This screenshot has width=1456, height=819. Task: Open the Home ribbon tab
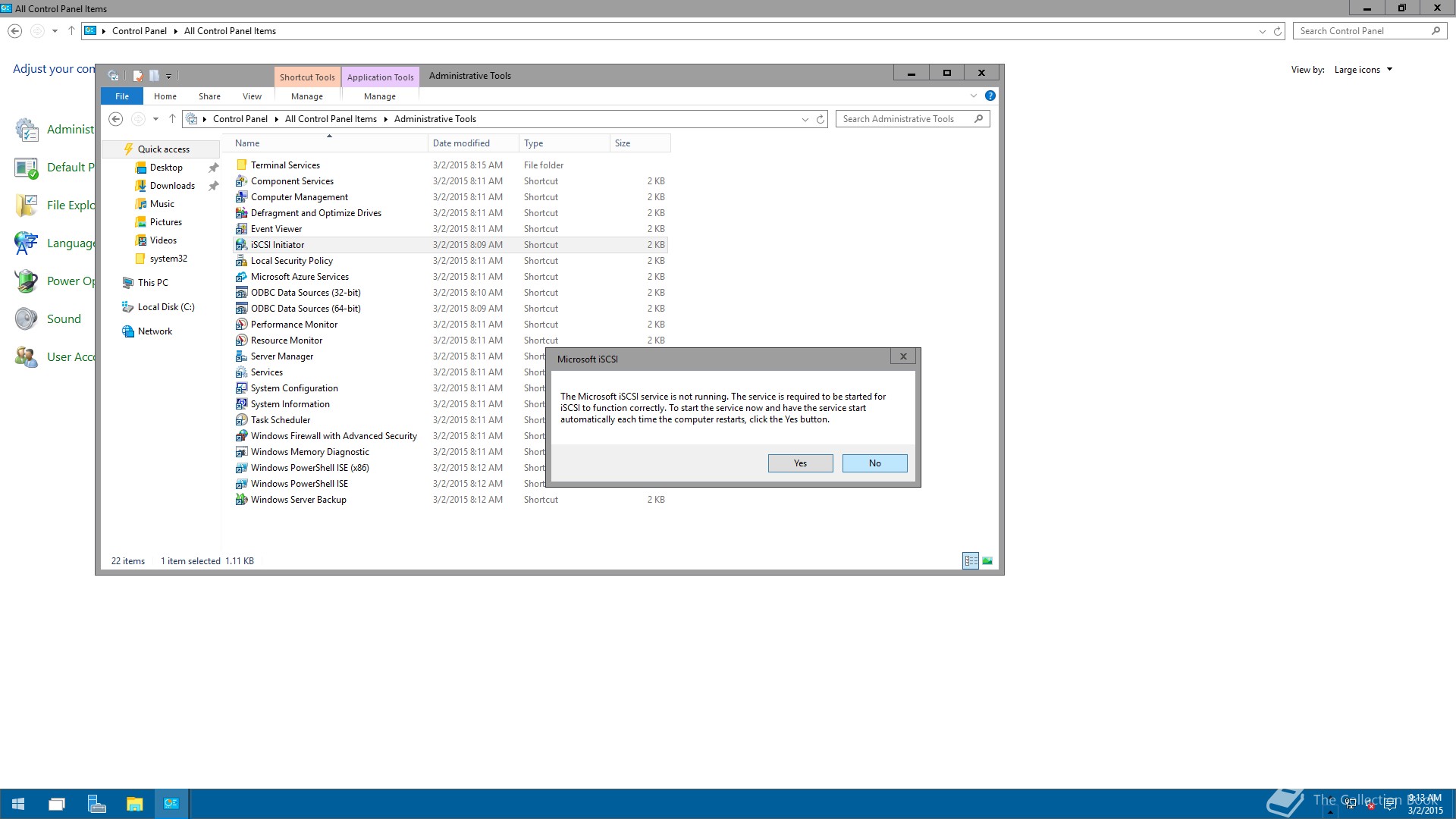coord(165,96)
